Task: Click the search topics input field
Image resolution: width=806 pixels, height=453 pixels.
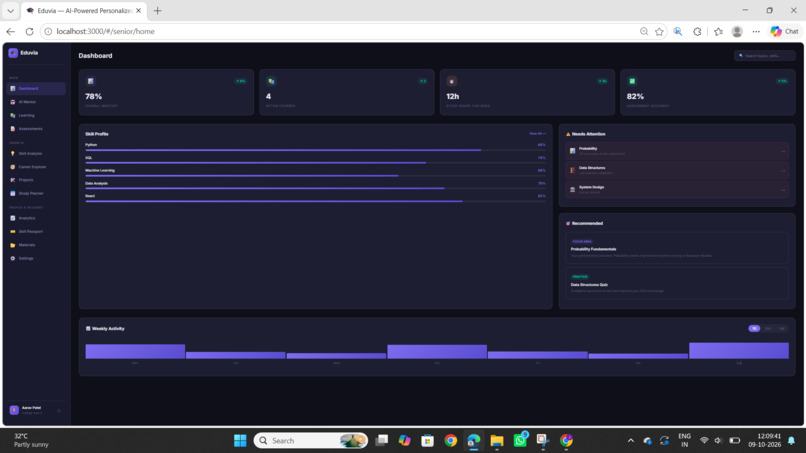Action: click(x=765, y=56)
